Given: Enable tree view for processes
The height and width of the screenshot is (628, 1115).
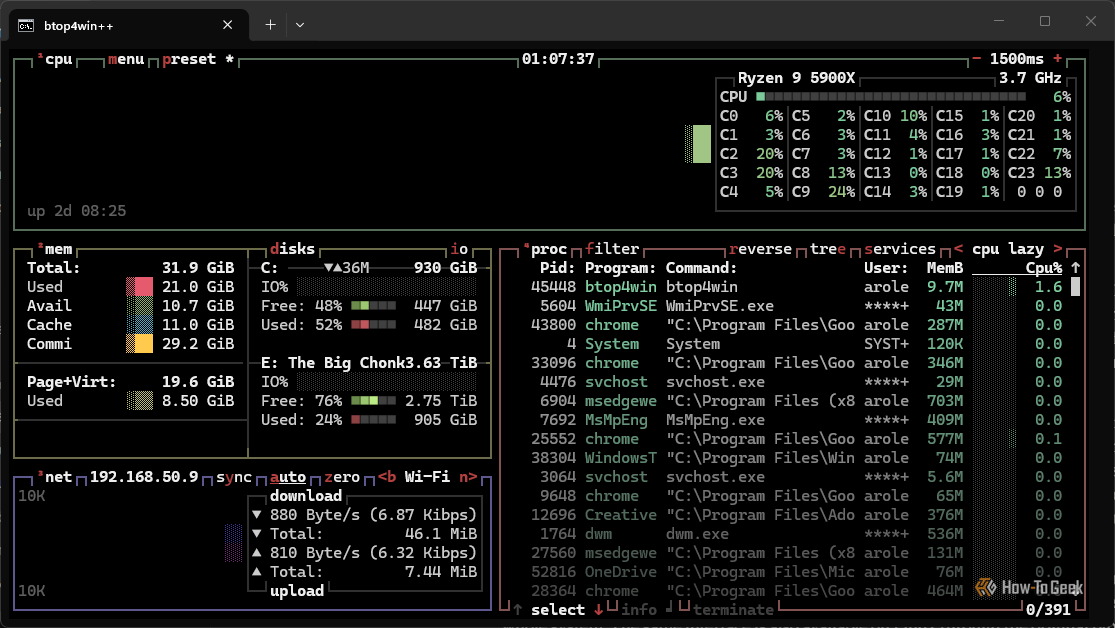Looking at the screenshot, I should coord(828,249).
